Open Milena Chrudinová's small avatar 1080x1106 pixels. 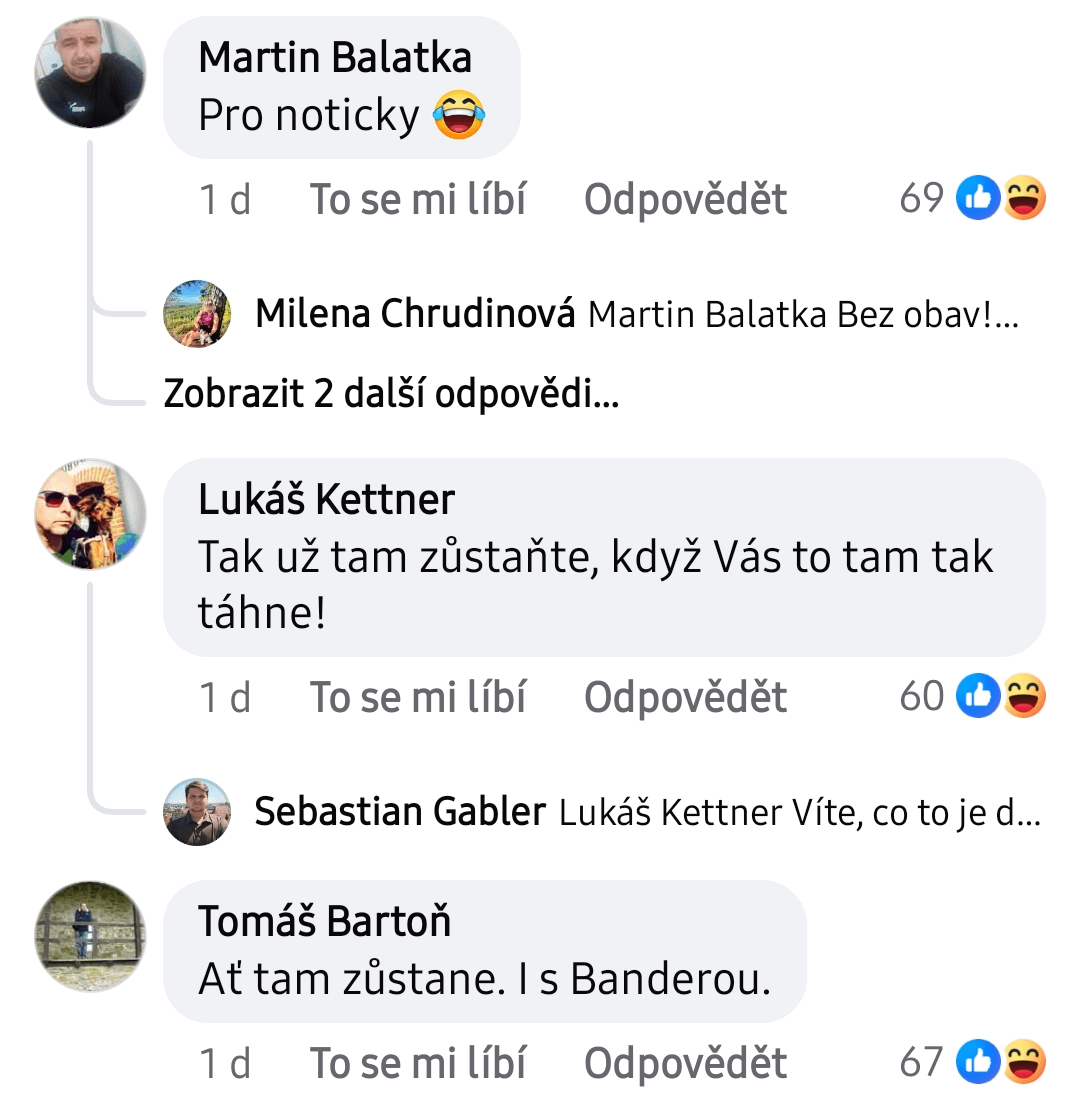[197, 314]
